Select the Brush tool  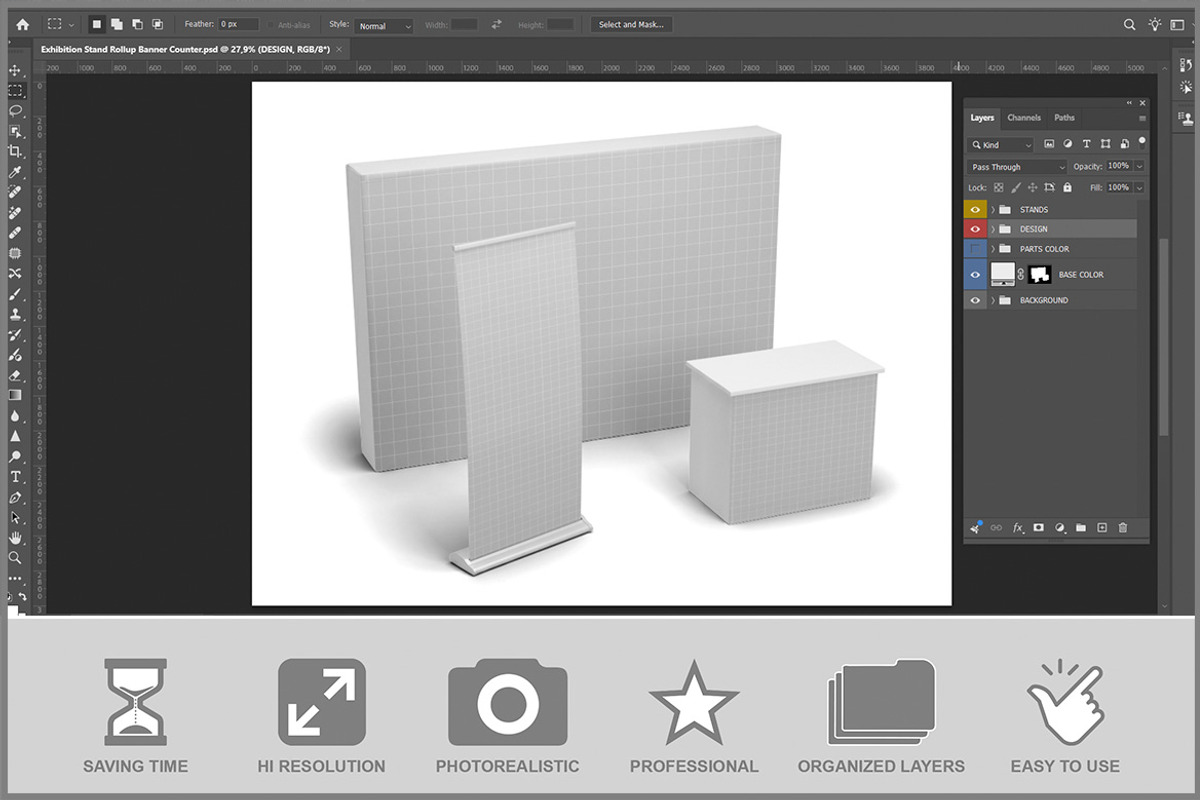(15, 294)
